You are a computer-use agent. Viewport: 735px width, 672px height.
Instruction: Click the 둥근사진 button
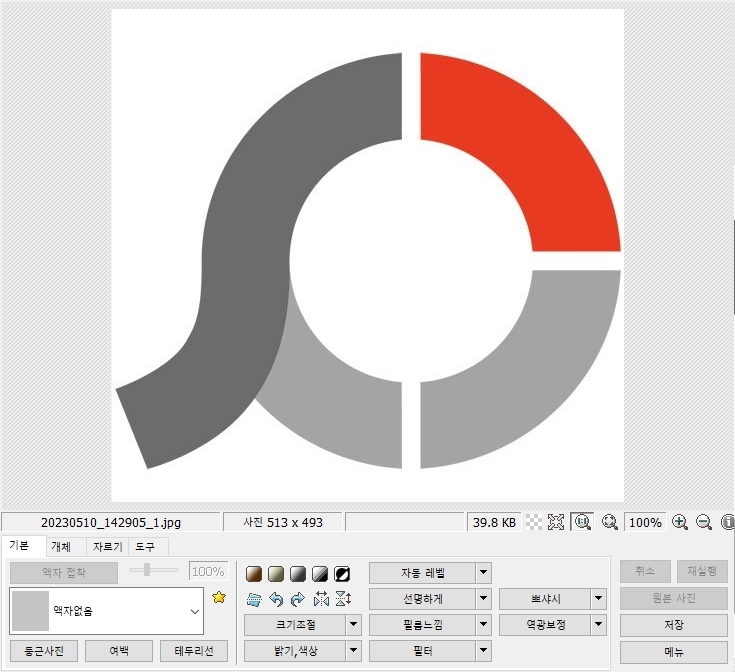[x=44, y=651]
